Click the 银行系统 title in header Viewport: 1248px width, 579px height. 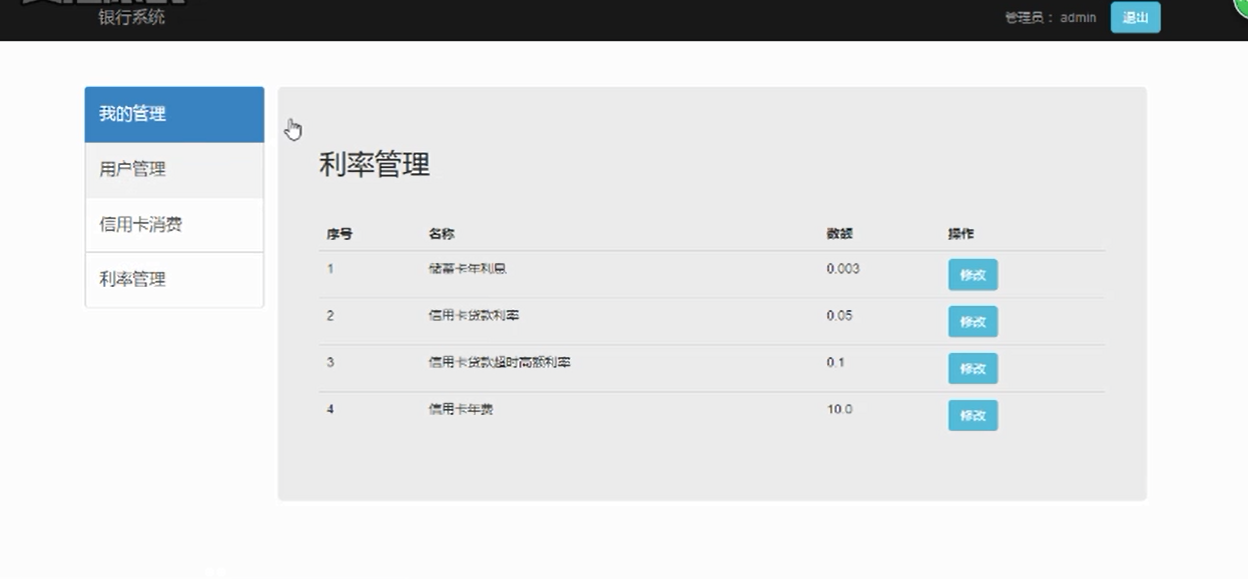(x=132, y=17)
